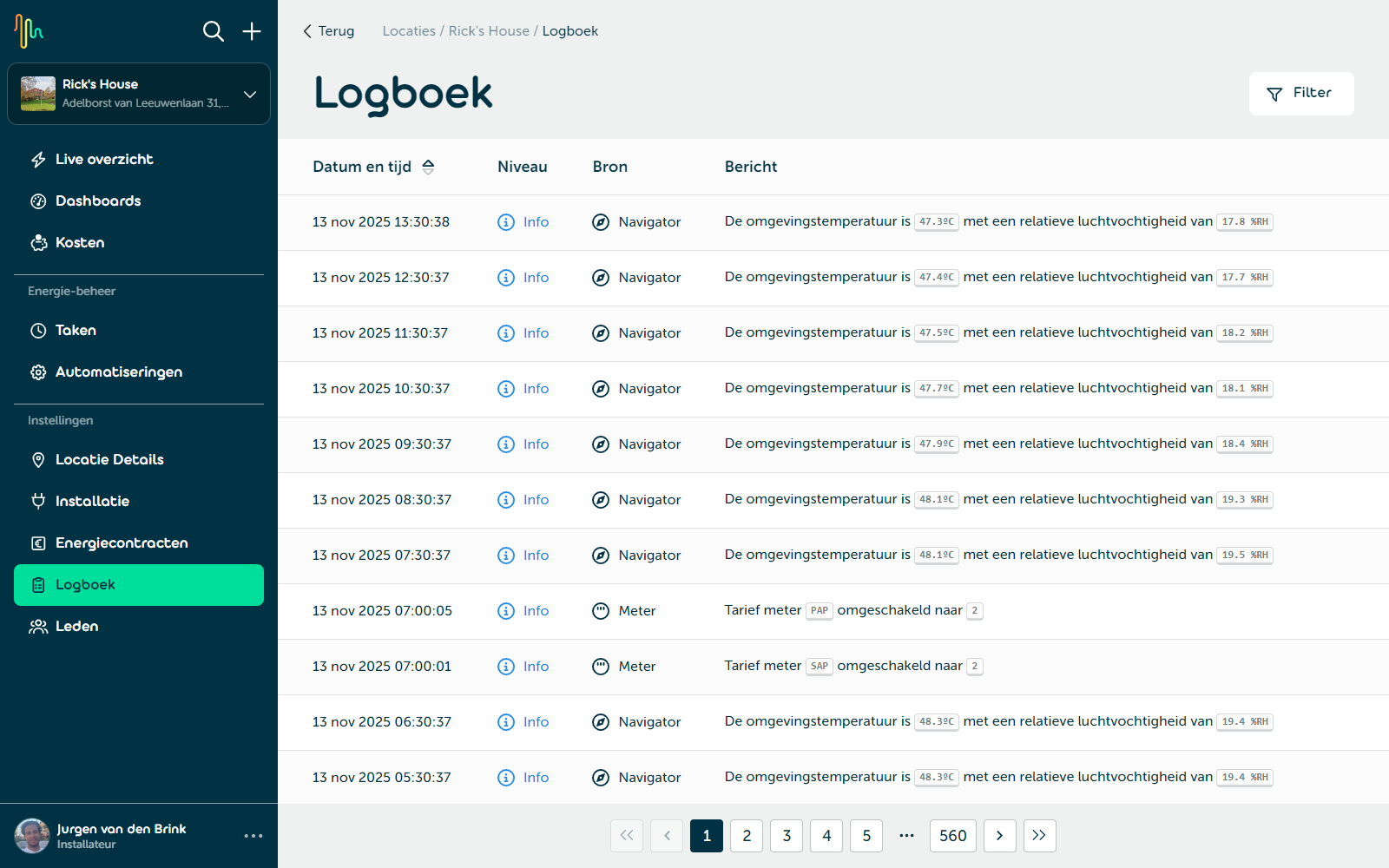Go back with Terug

tap(328, 31)
